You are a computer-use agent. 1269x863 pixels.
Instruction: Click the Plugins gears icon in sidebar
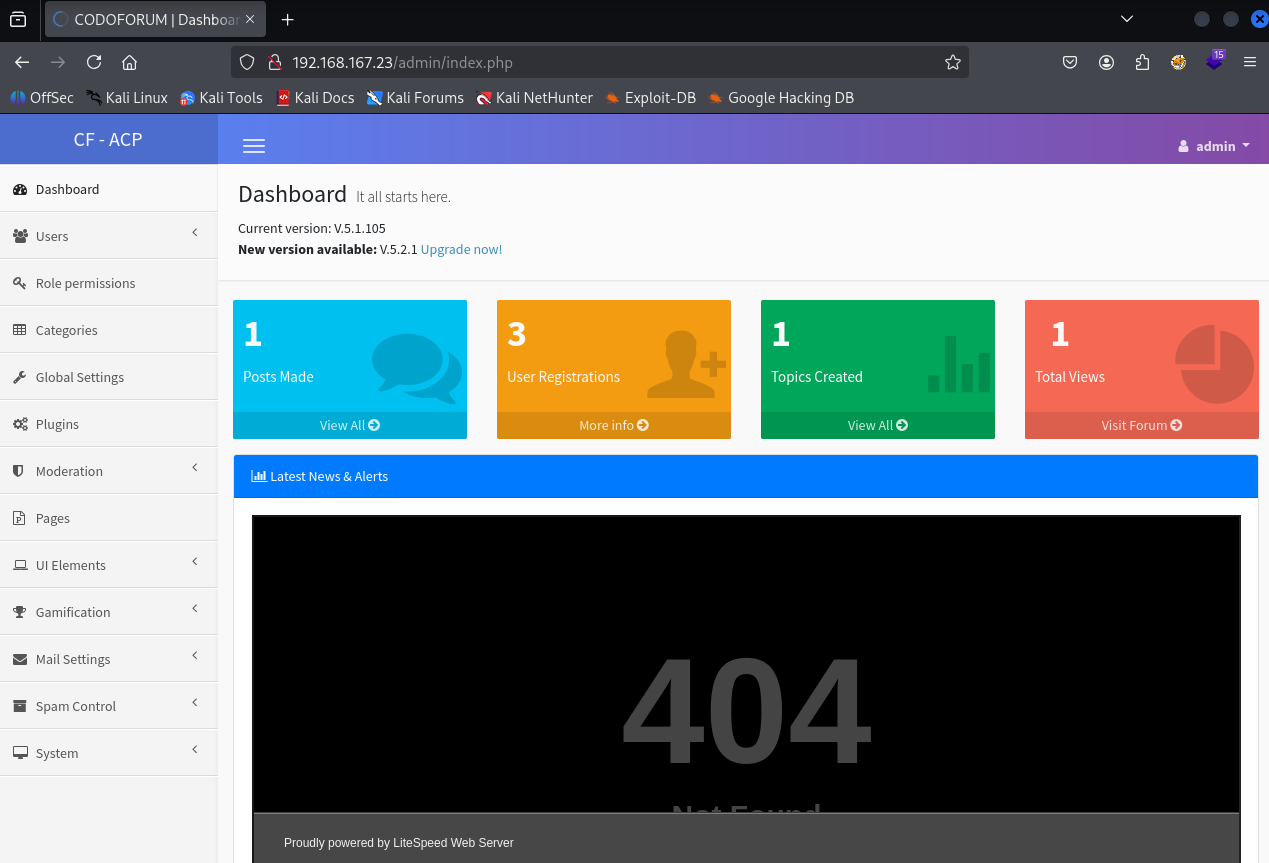click(20, 424)
